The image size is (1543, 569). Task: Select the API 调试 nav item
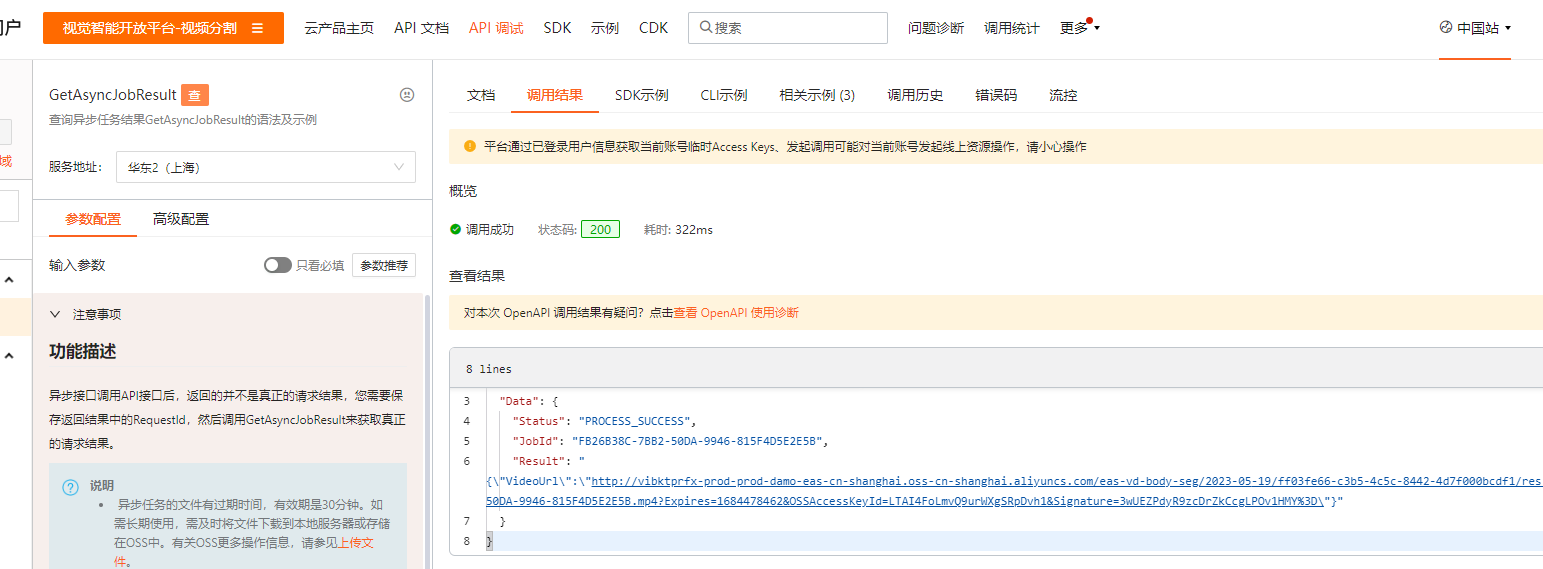click(x=496, y=28)
